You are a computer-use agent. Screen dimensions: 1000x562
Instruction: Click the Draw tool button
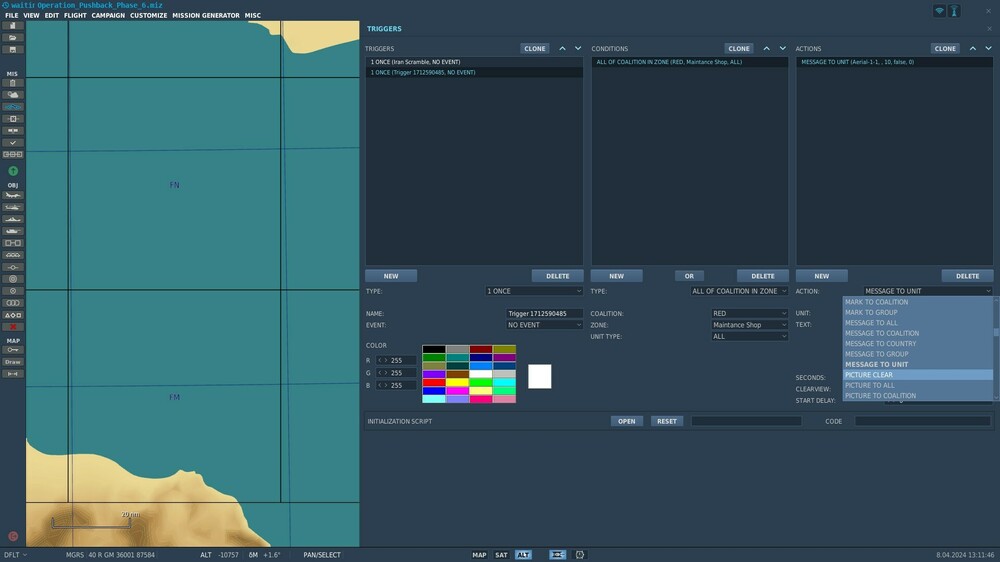[x=13, y=362]
